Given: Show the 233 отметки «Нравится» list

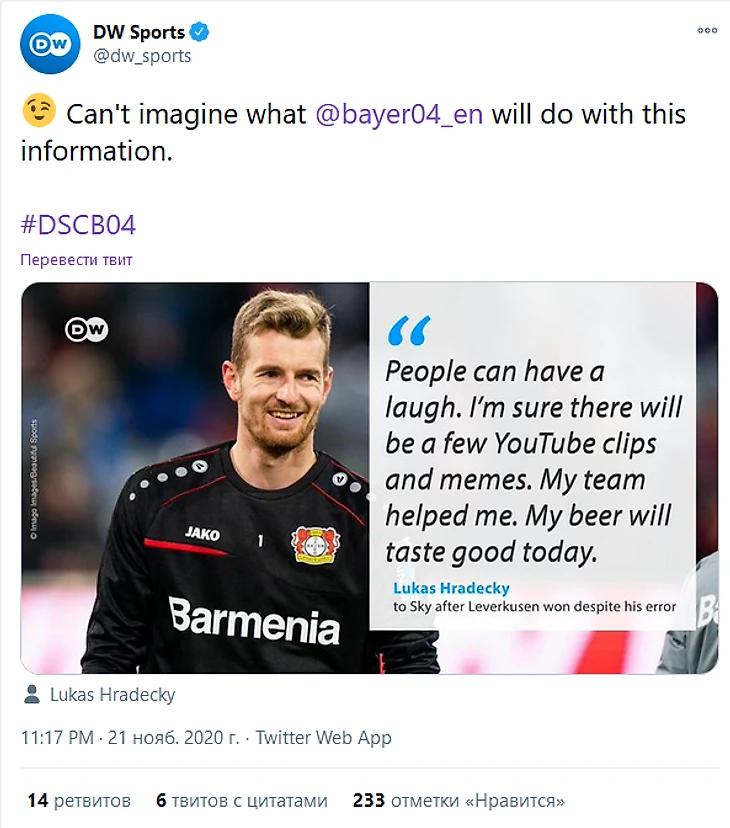Looking at the screenshot, I should coord(458,801).
